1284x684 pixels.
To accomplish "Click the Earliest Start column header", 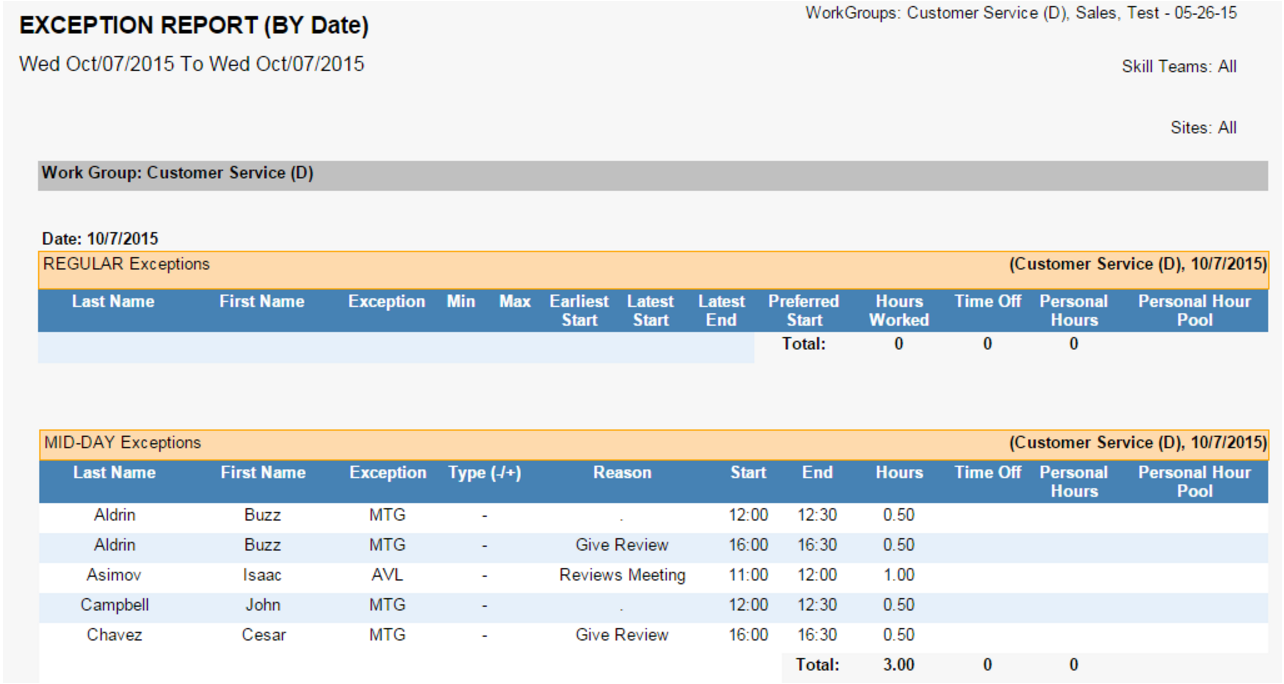I will (579, 311).
